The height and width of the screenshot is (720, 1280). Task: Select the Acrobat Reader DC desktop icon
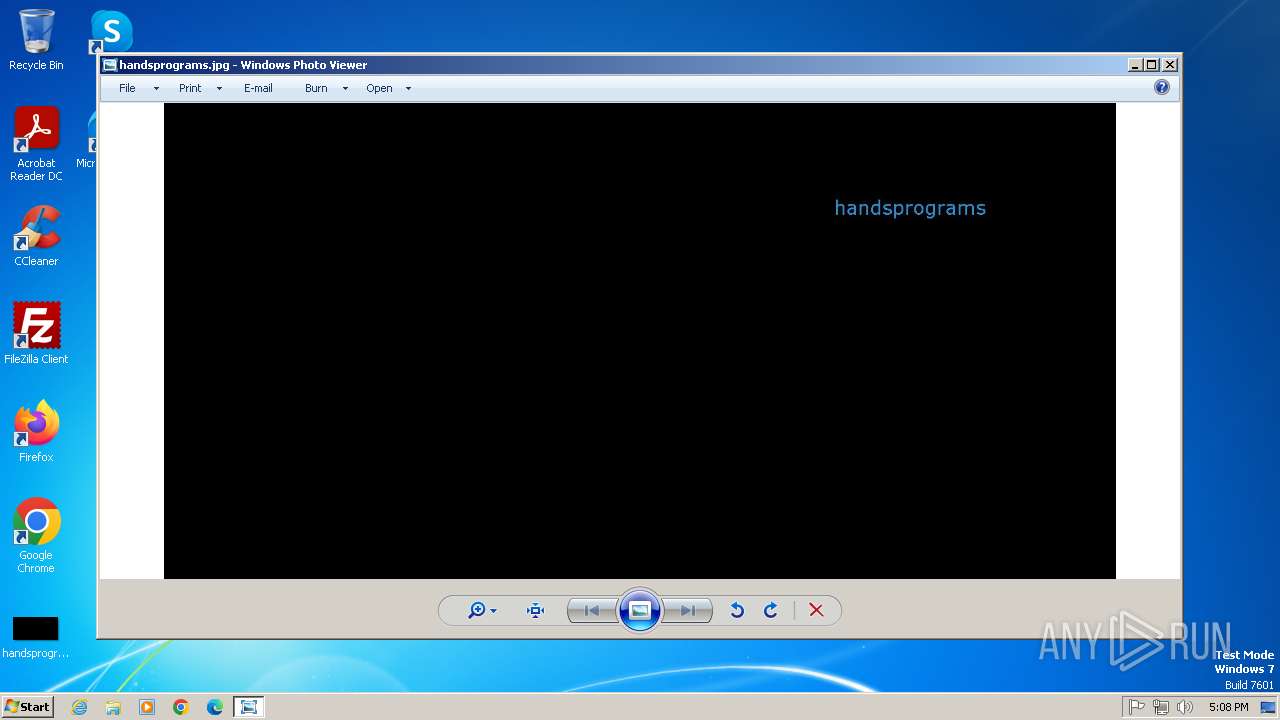(x=36, y=144)
